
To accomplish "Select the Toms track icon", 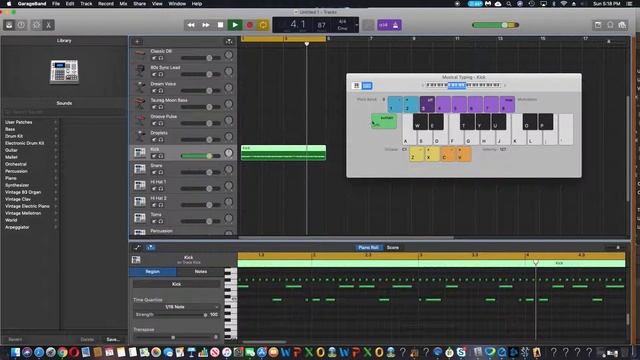I will tap(140, 218).
